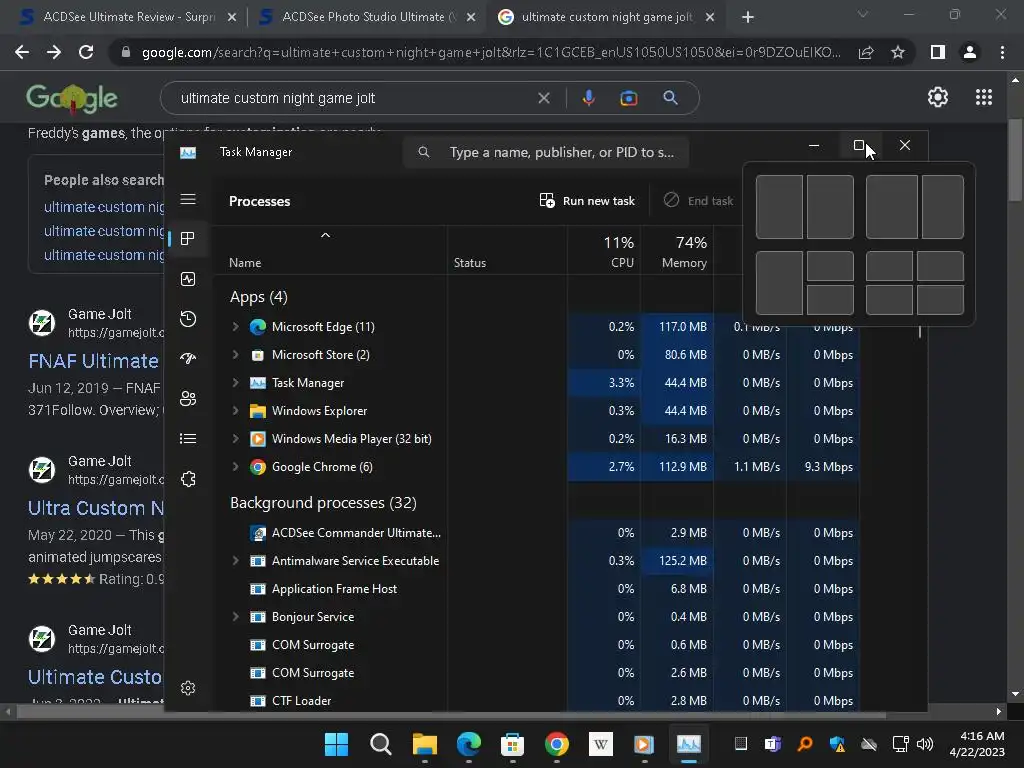Open Startup apps icon in sidebar
Screen dimensions: 1024x768
pos(188,359)
